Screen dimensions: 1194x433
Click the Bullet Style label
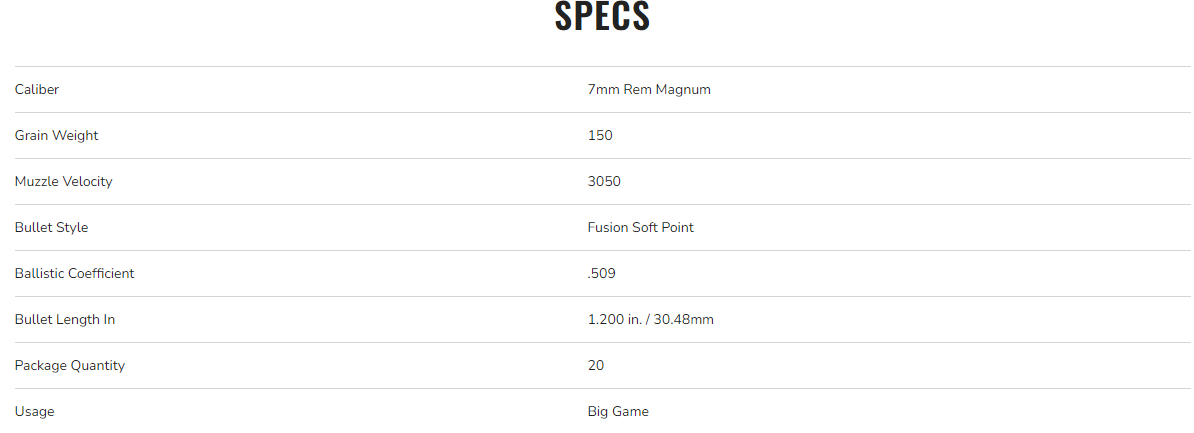(x=51, y=228)
